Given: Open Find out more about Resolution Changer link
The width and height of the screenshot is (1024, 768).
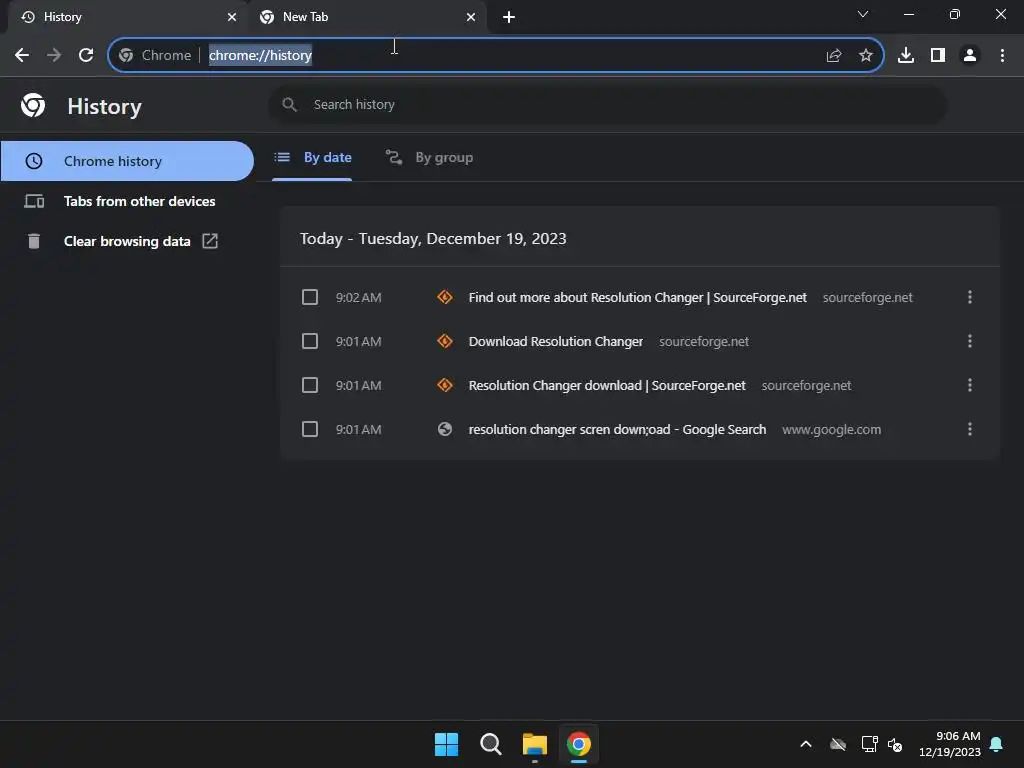Looking at the screenshot, I should pyautogui.click(x=637, y=297).
